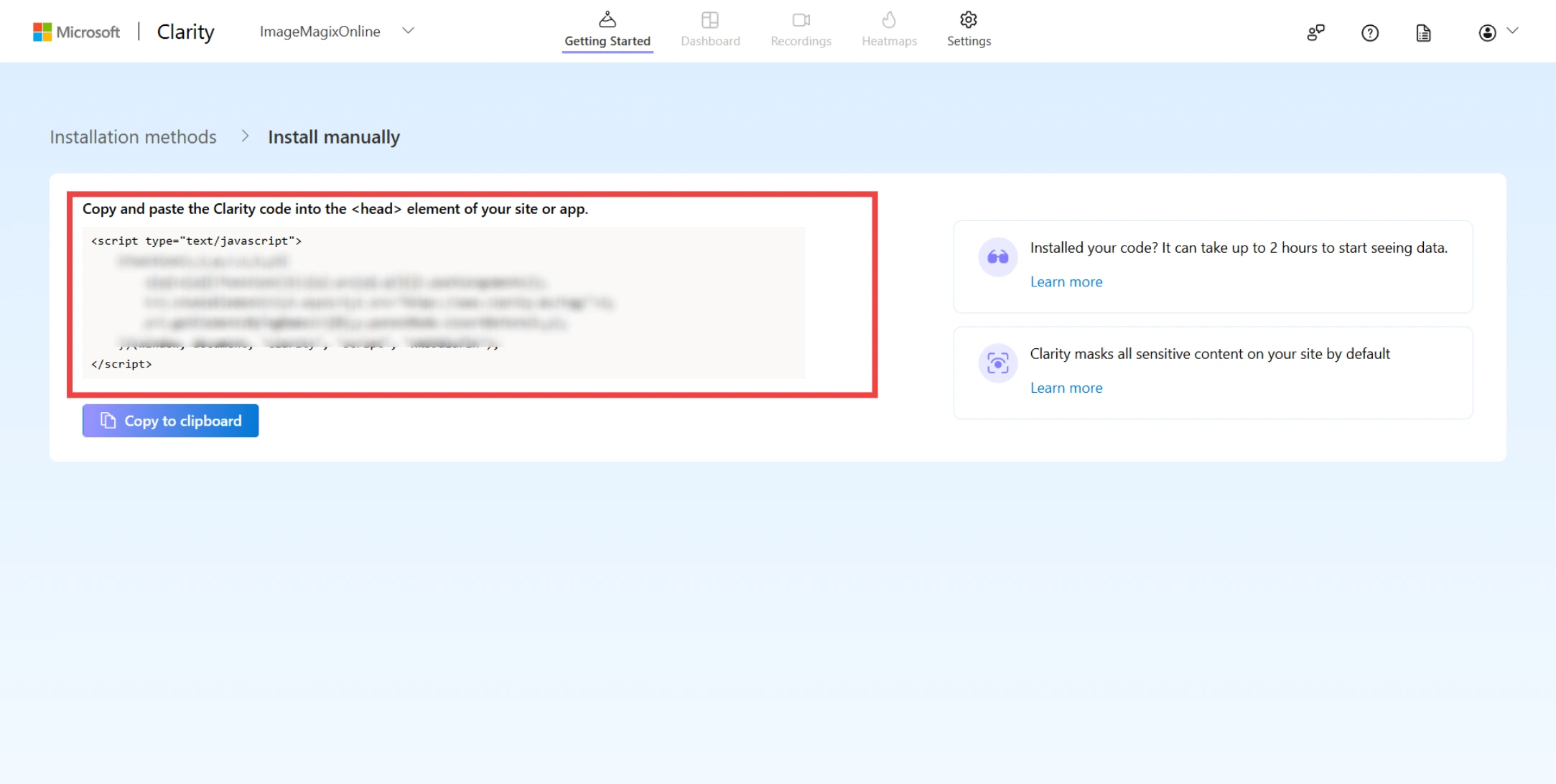
Task: Open the Settings tab label
Action: click(969, 41)
